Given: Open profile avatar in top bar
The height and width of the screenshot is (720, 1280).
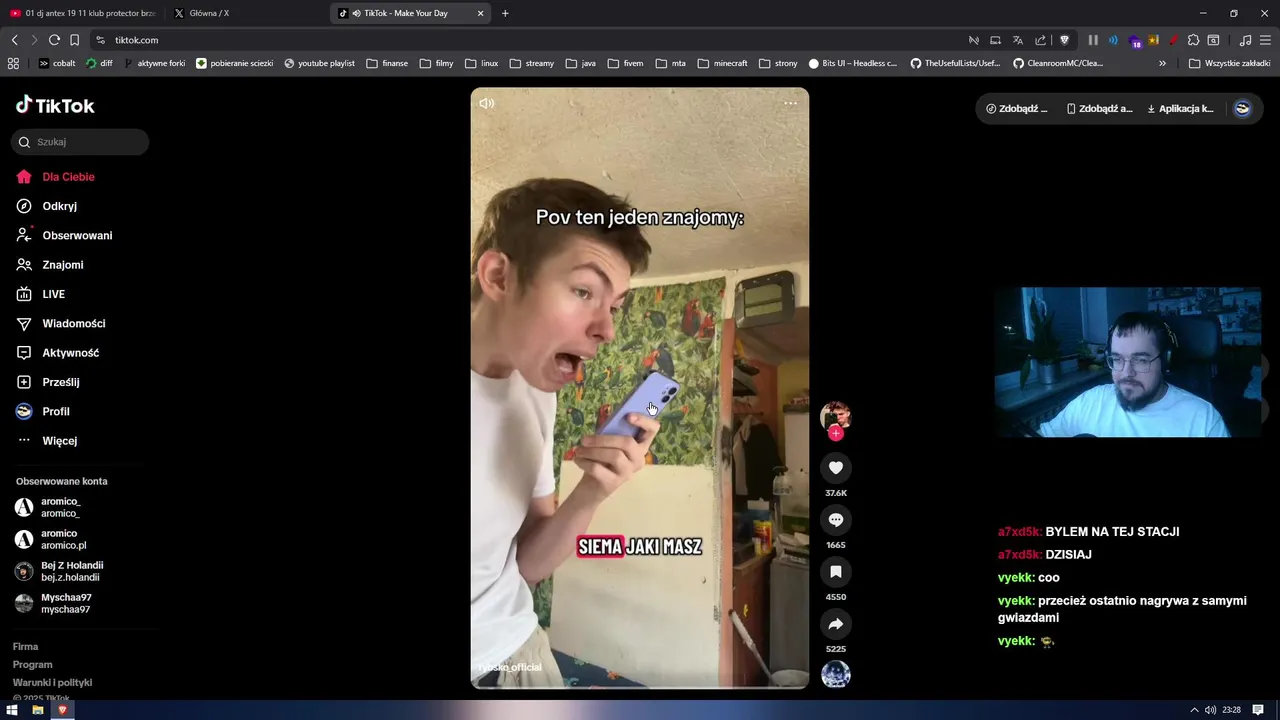Looking at the screenshot, I should point(1242,109).
